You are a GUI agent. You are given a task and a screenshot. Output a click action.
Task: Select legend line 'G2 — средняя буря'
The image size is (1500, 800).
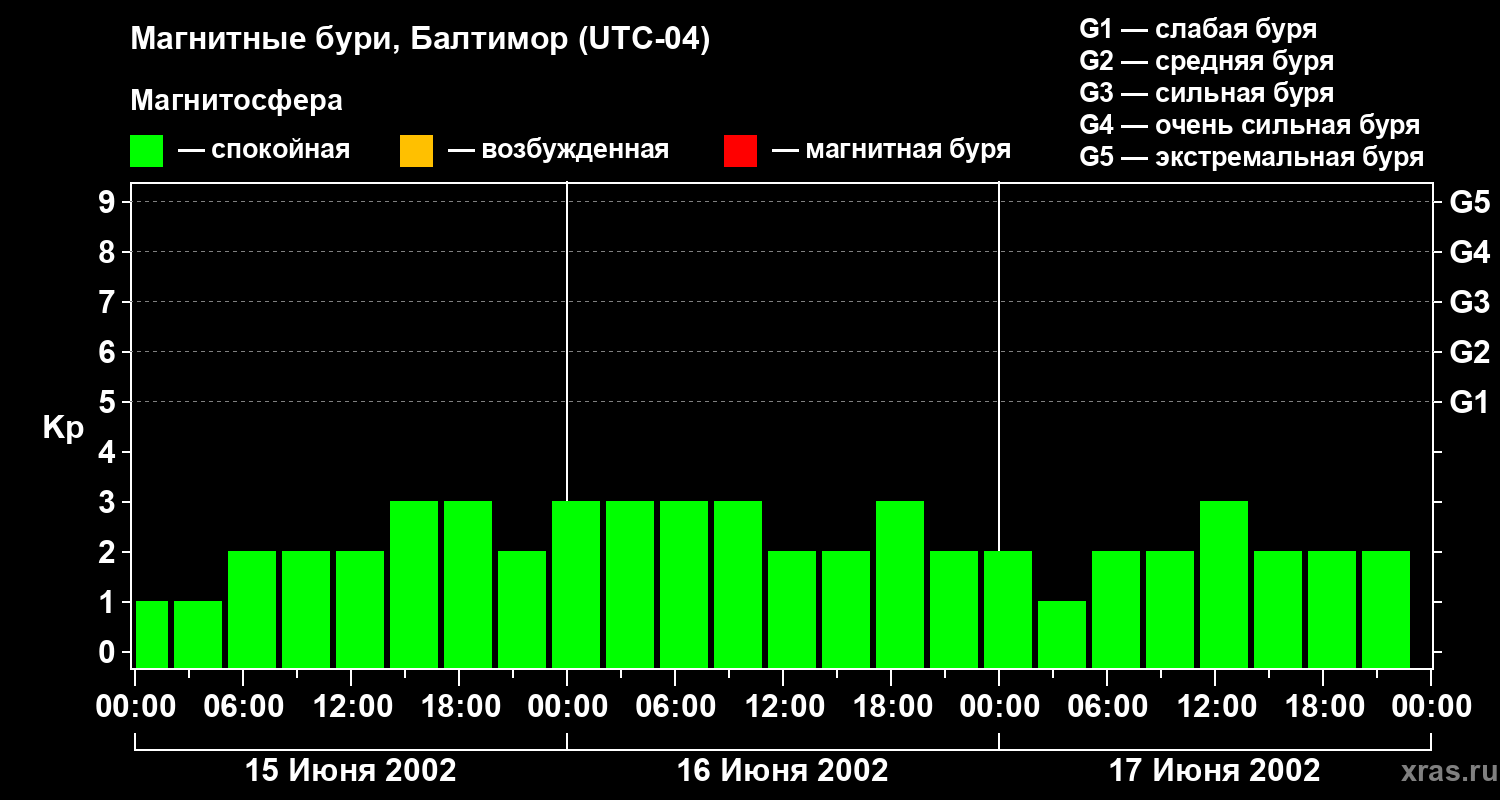click(1207, 61)
